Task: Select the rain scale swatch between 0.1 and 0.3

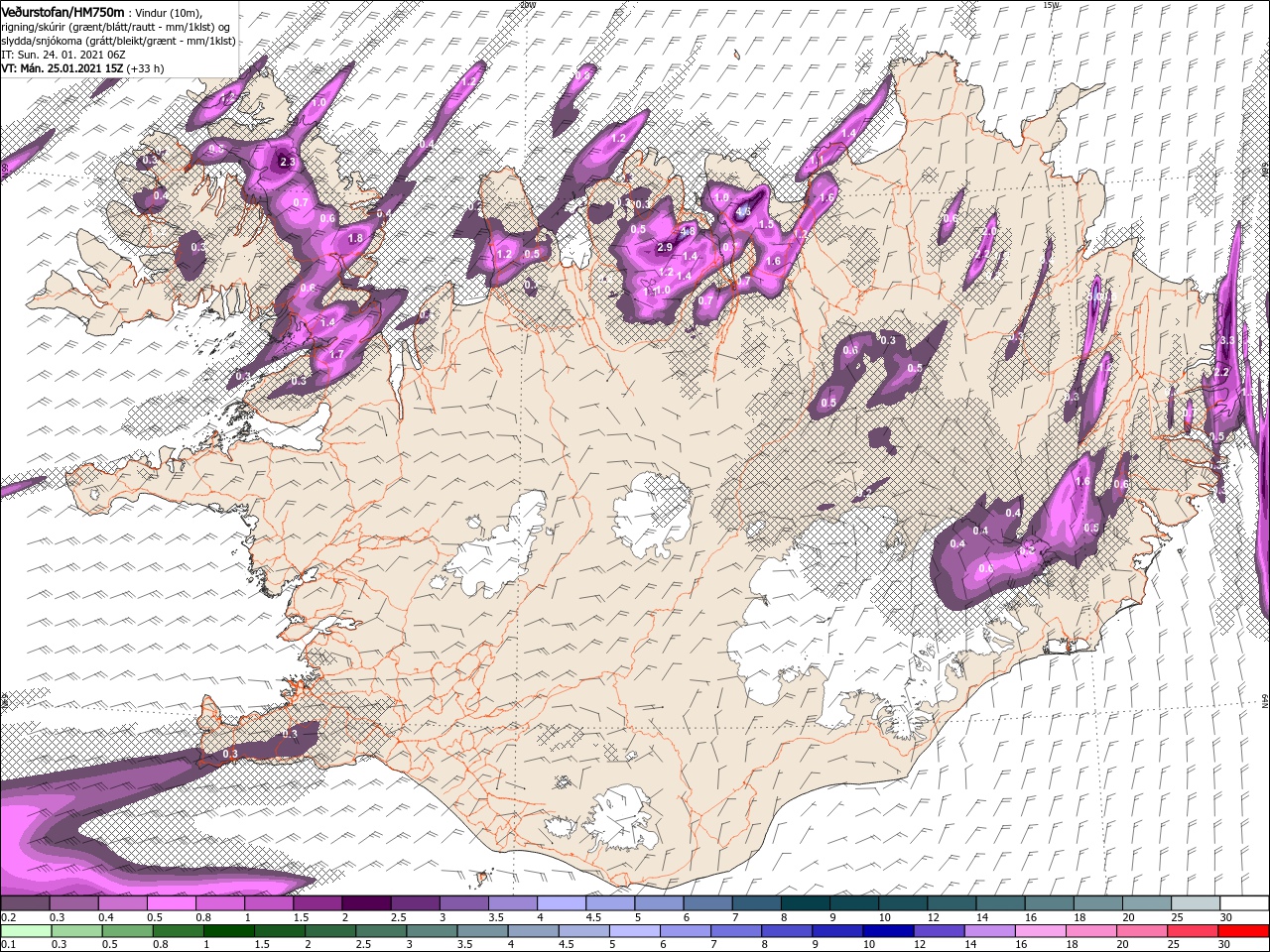Action: [26, 931]
